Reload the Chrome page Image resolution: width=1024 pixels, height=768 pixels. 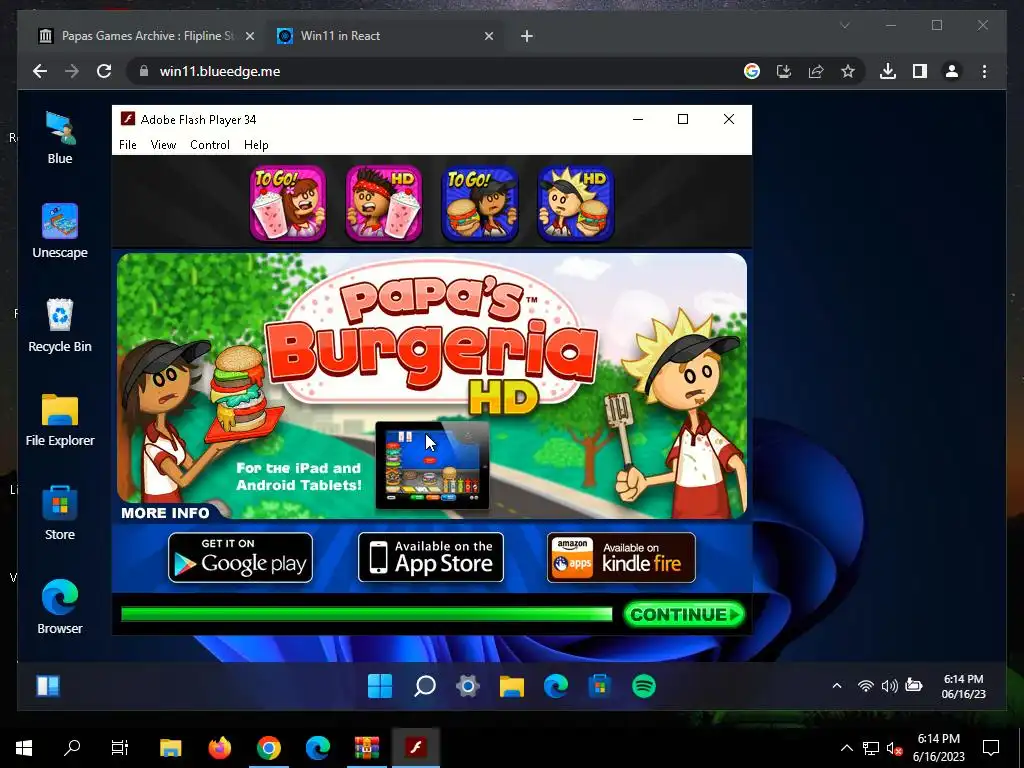pos(104,71)
